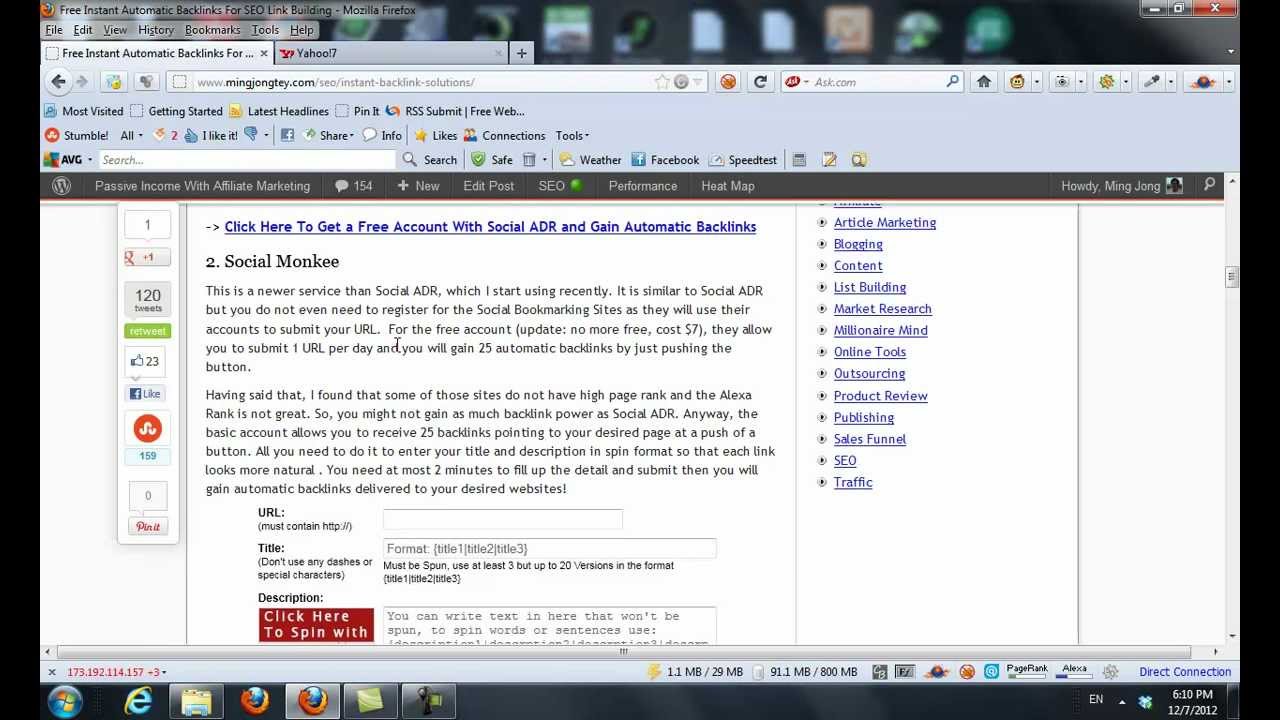Open Internet Explorer from the taskbar
The height and width of the screenshot is (720, 1280).
[x=139, y=701]
